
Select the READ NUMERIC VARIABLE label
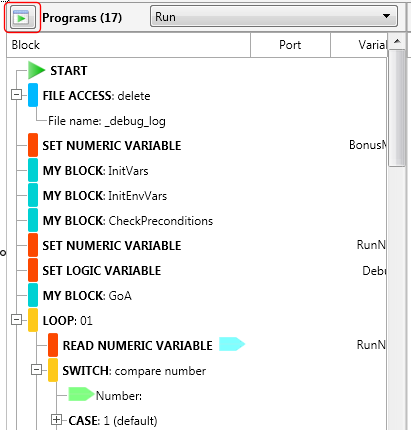(138, 346)
